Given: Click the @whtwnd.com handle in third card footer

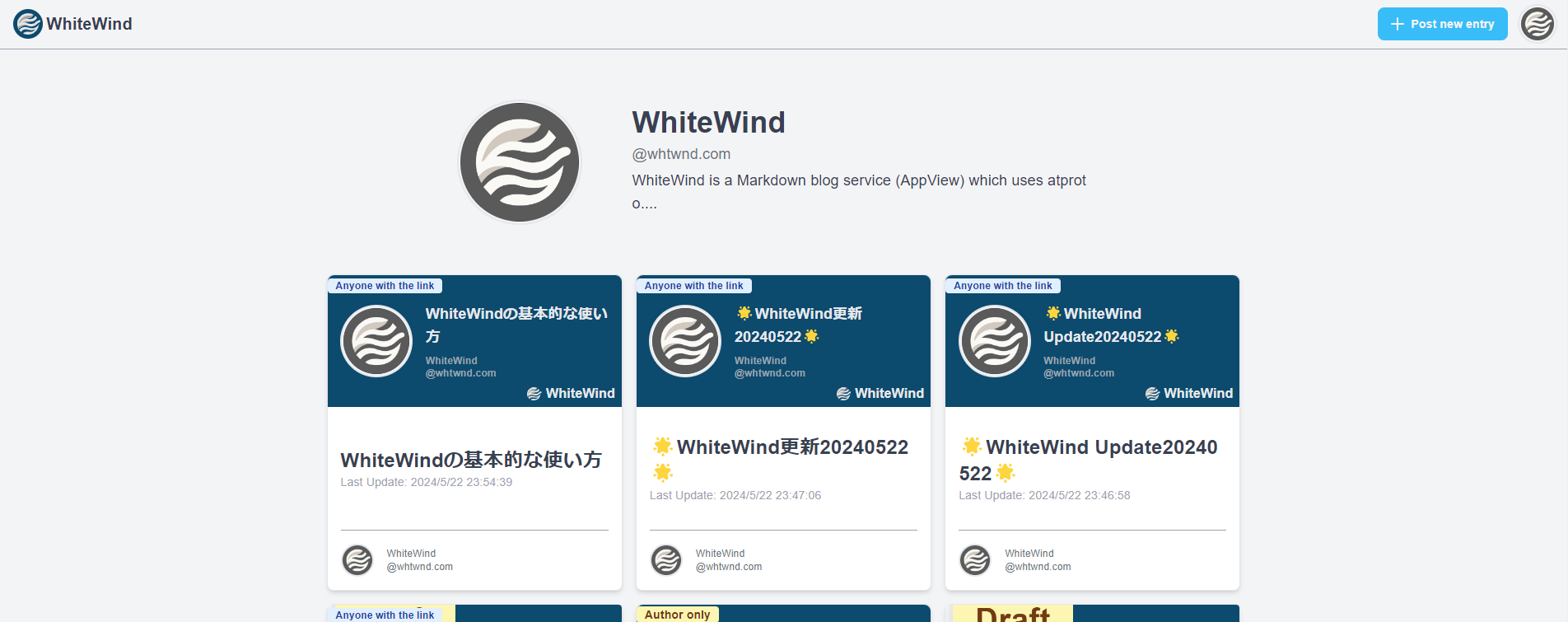Looking at the screenshot, I should 1038,567.
